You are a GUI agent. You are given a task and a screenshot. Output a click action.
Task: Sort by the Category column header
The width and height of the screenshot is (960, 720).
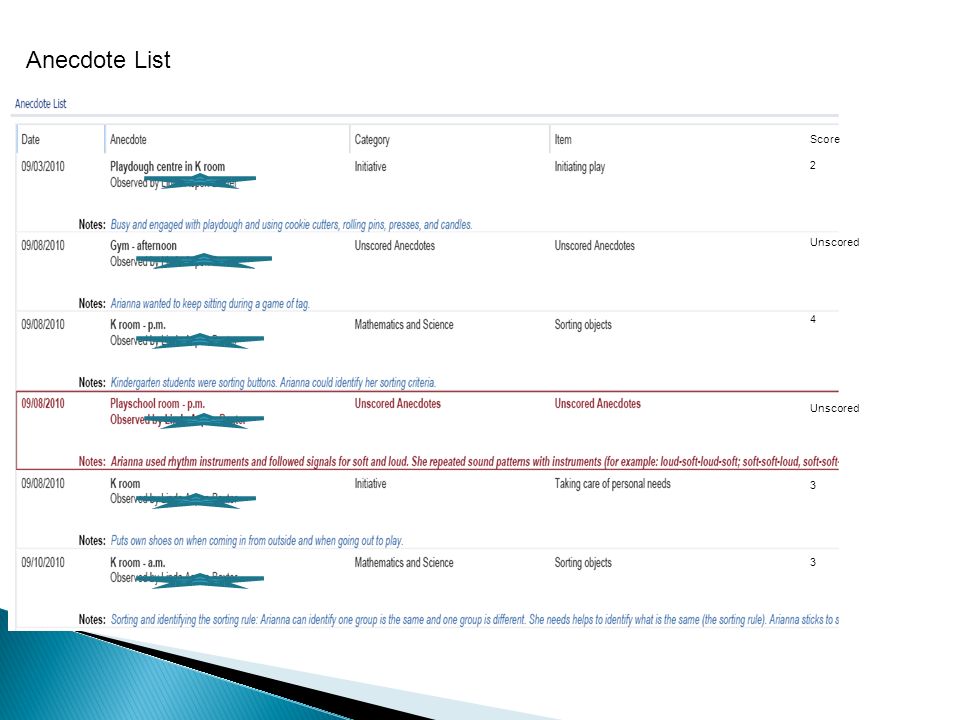point(372,140)
